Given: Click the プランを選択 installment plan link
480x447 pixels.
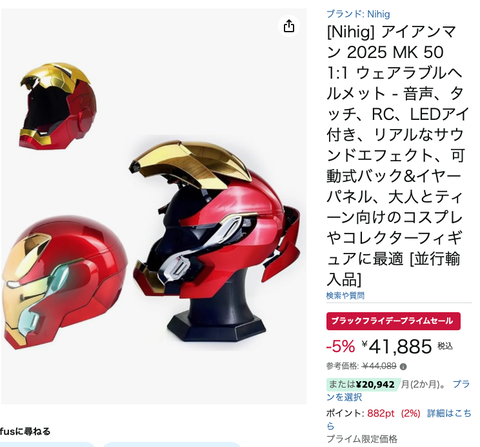Looking at the screenshot, I should tap(398, 391).
